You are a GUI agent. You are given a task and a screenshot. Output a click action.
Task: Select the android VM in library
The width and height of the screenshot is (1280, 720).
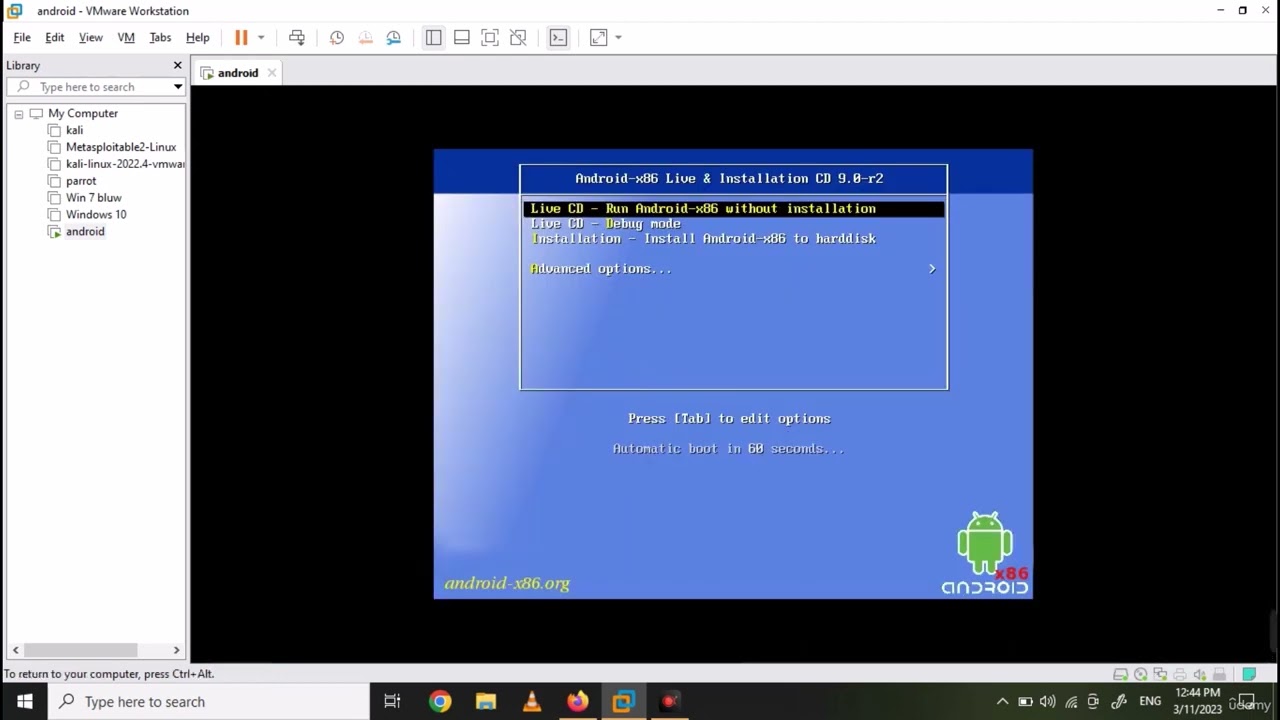point(85,231)
